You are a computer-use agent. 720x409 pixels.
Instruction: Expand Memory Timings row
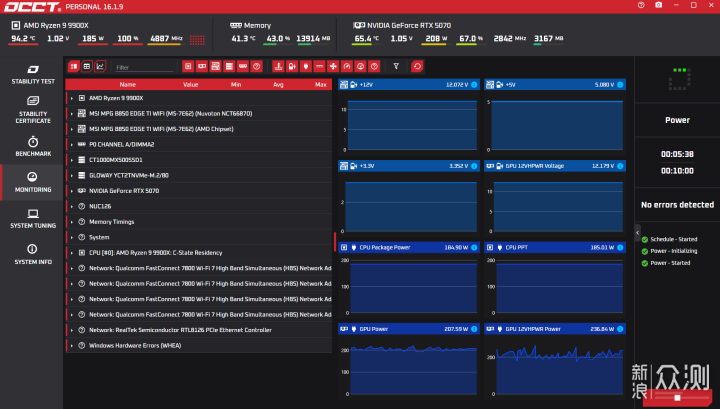point(72,222)
